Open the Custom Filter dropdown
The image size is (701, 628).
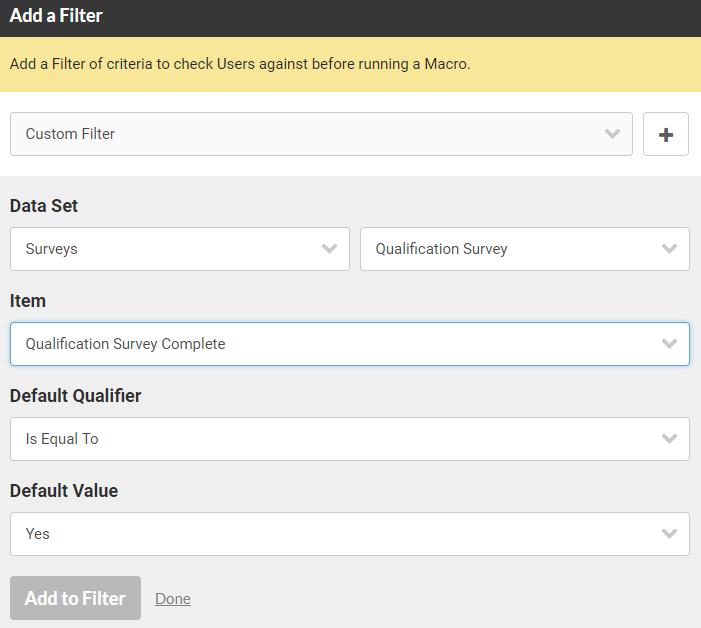[321, 134]
